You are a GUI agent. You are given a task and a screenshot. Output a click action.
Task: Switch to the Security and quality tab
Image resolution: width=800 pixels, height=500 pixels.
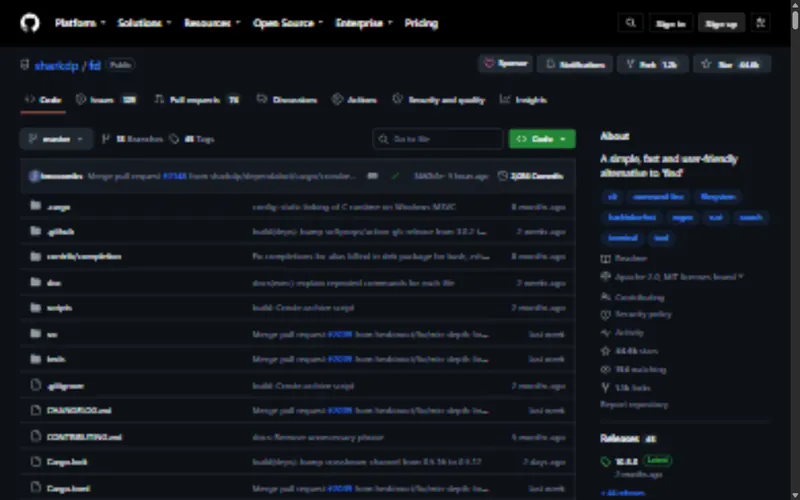pos(439,100)
